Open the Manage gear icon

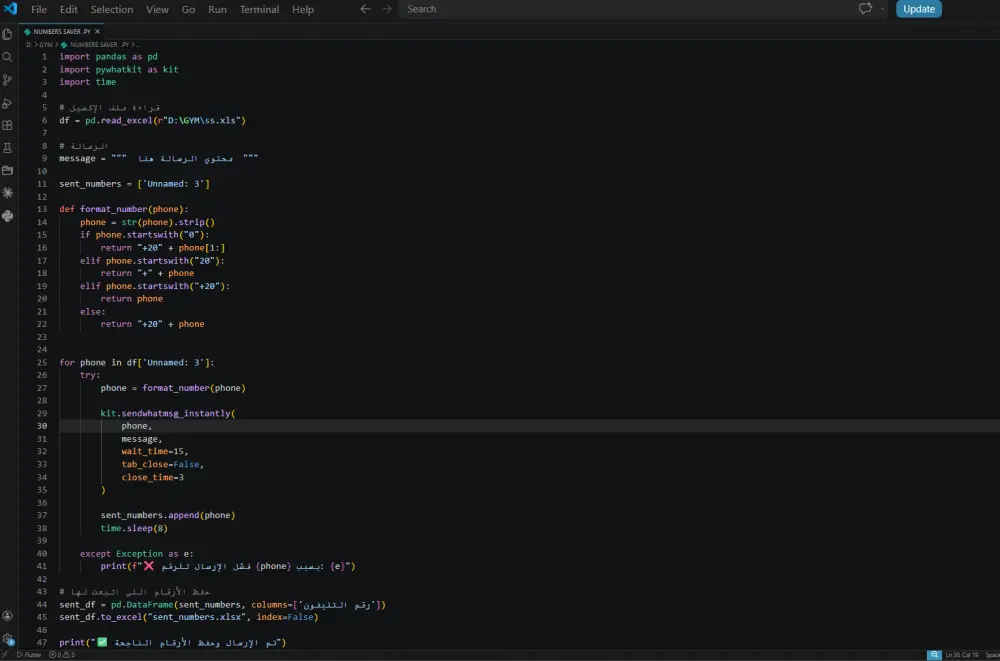(x=8, y=639)
